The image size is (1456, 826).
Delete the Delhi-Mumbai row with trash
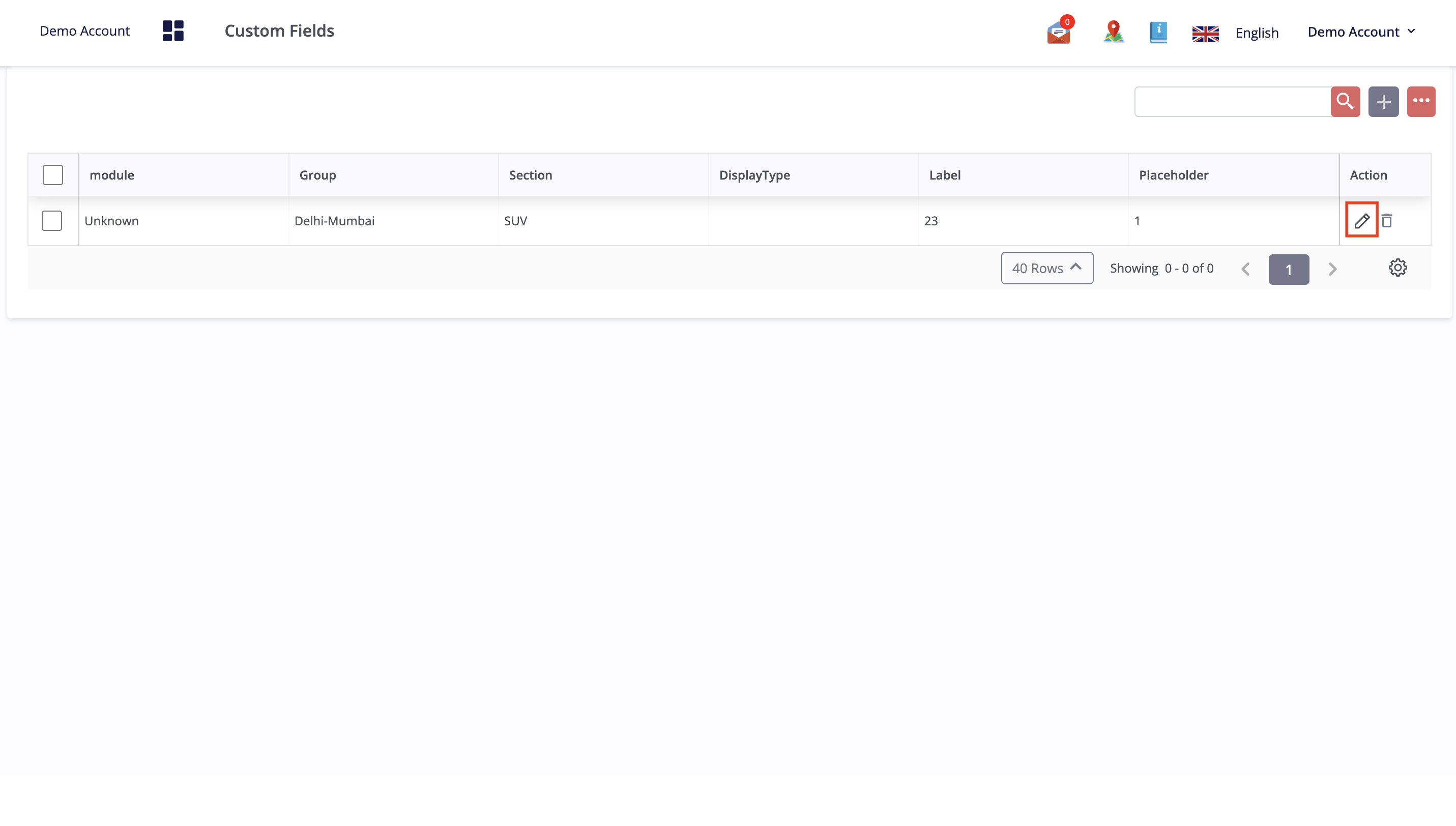tap(1387, 220)
